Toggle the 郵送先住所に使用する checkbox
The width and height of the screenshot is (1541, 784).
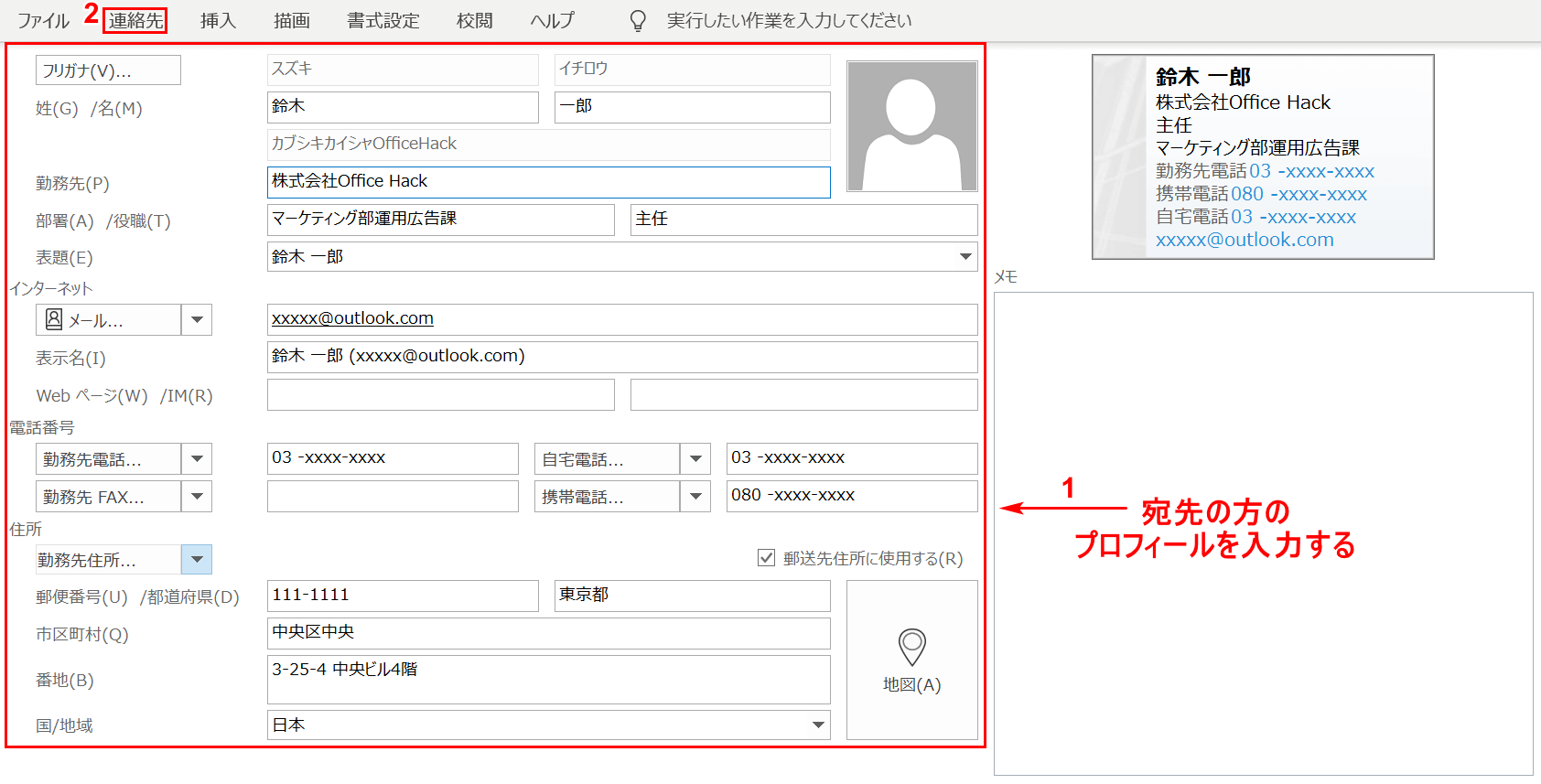coord(767,558)
